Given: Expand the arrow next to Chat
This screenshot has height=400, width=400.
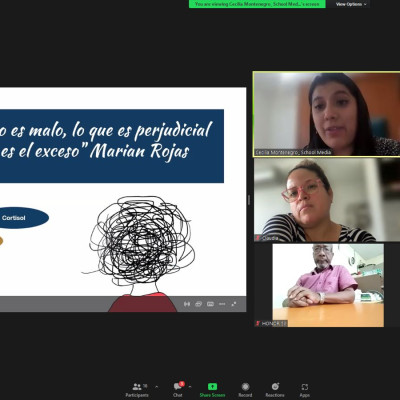Looking at the screenshot, I should [190, 387].
